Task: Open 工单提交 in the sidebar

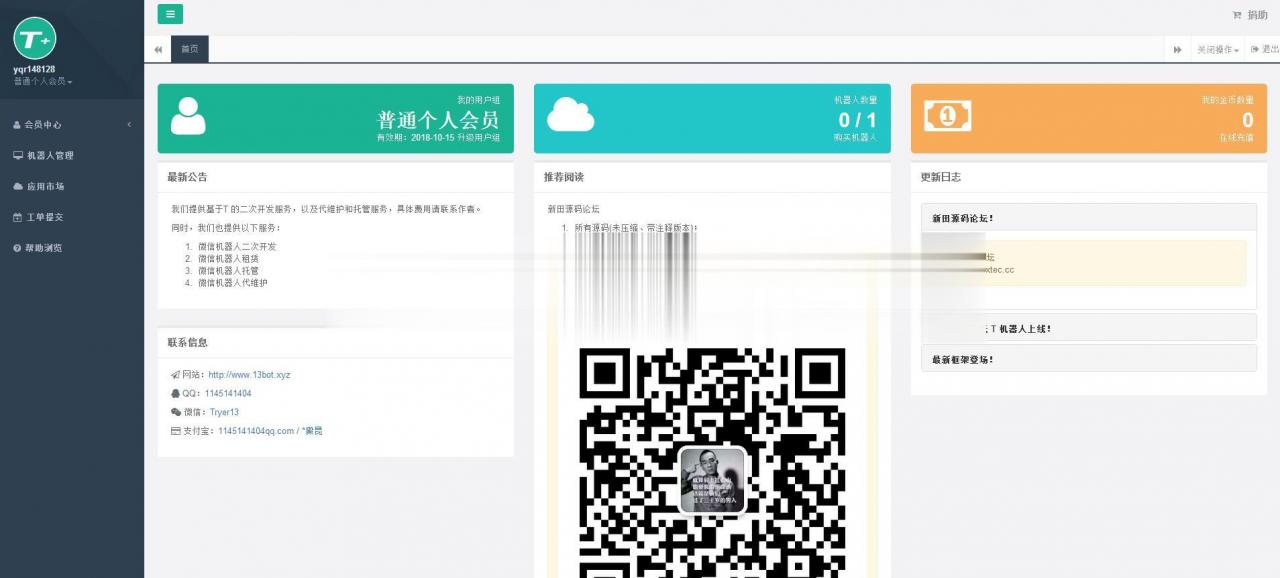Action: coord(72,217)
